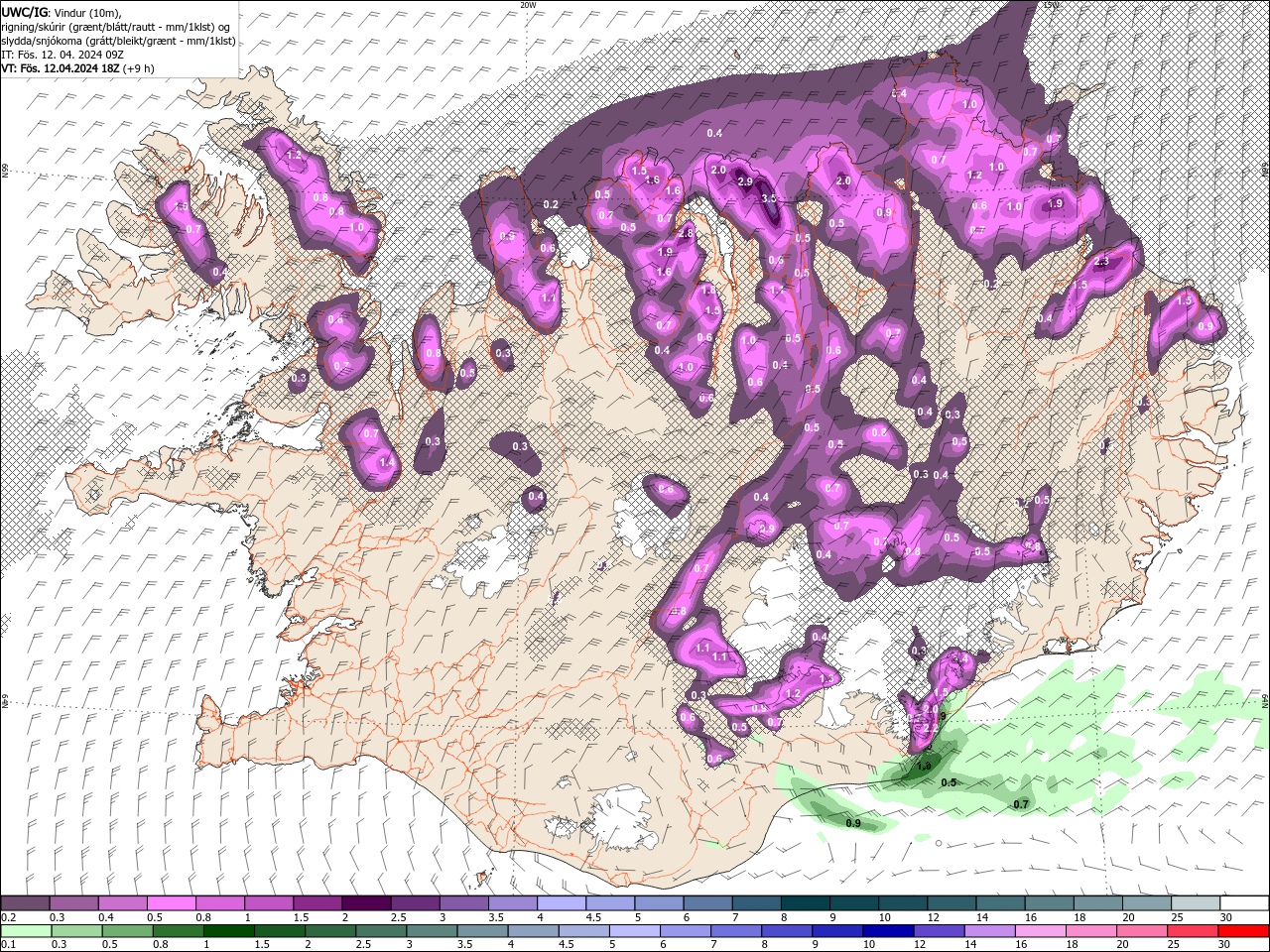Click the 'UWC/IG: Vindur (10m),' title line

(x=61, y=12)
